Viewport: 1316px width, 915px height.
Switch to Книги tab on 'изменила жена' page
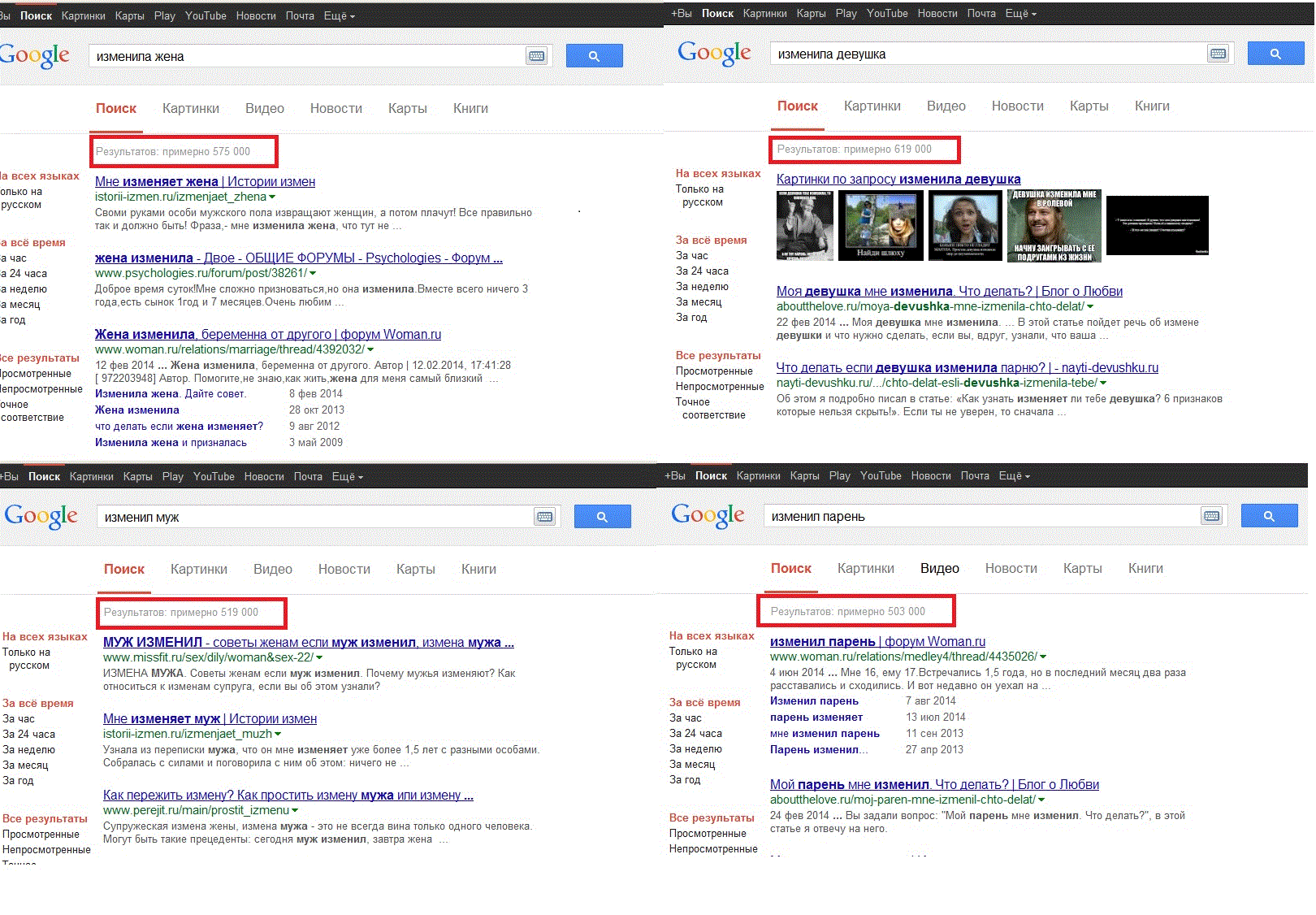[470, 108]
